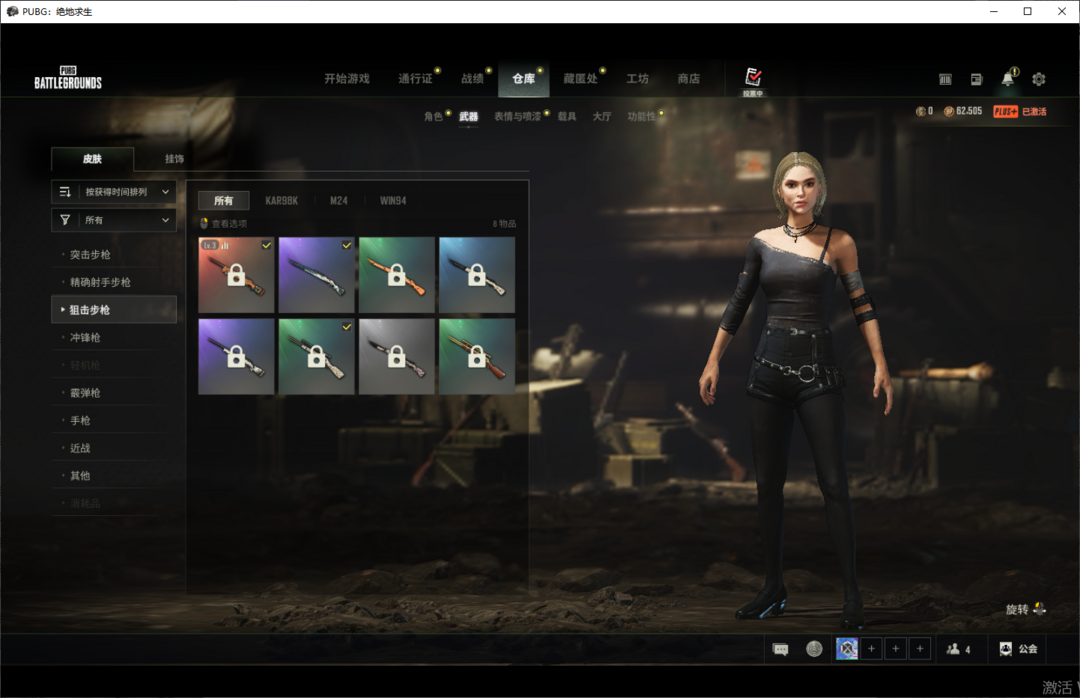The image size is (1080, 698).
Task: Select the 武器 sub-tab
Action: 468,116
